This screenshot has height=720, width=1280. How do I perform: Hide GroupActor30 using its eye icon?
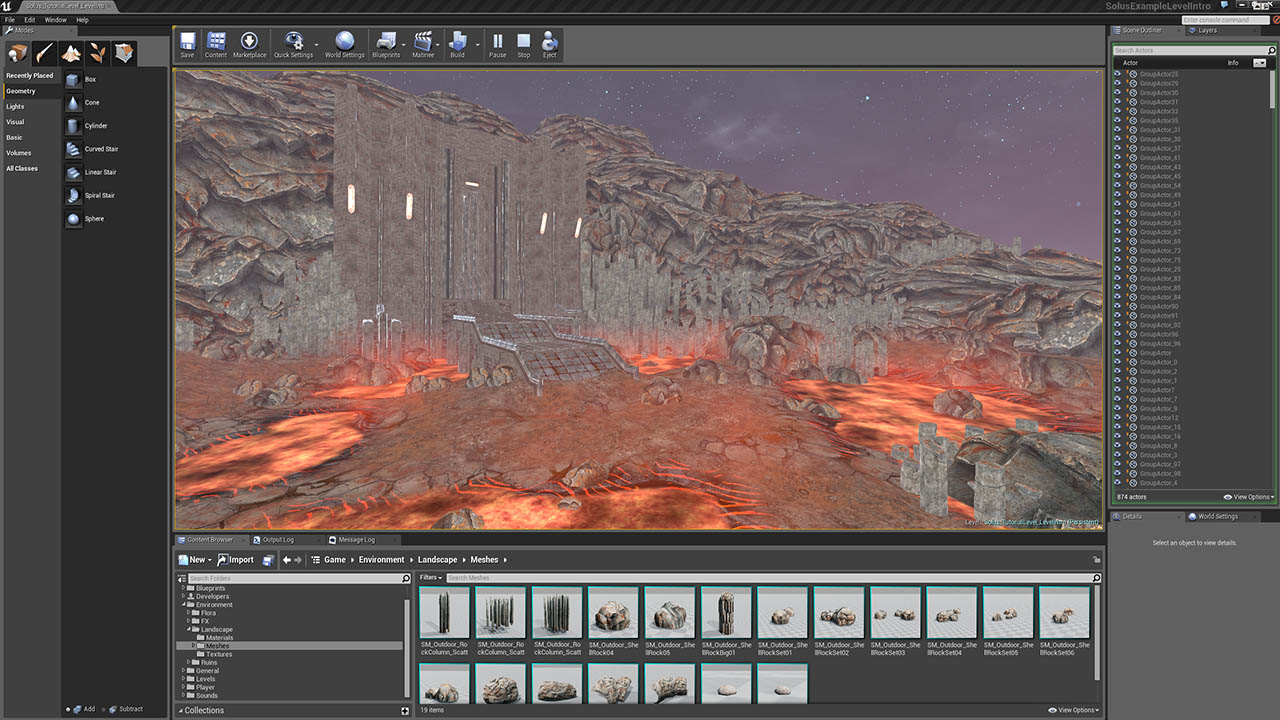[x=1117, y=93]
